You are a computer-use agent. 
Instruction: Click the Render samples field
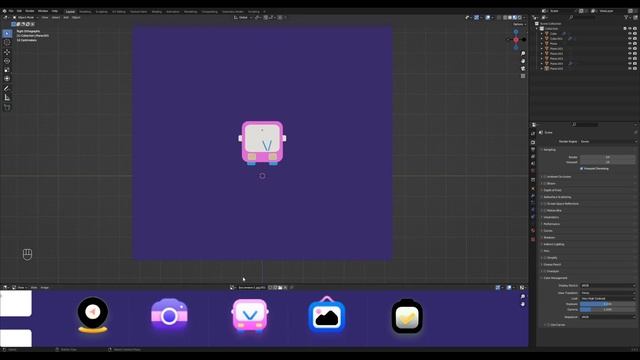(x=608, y=157)
